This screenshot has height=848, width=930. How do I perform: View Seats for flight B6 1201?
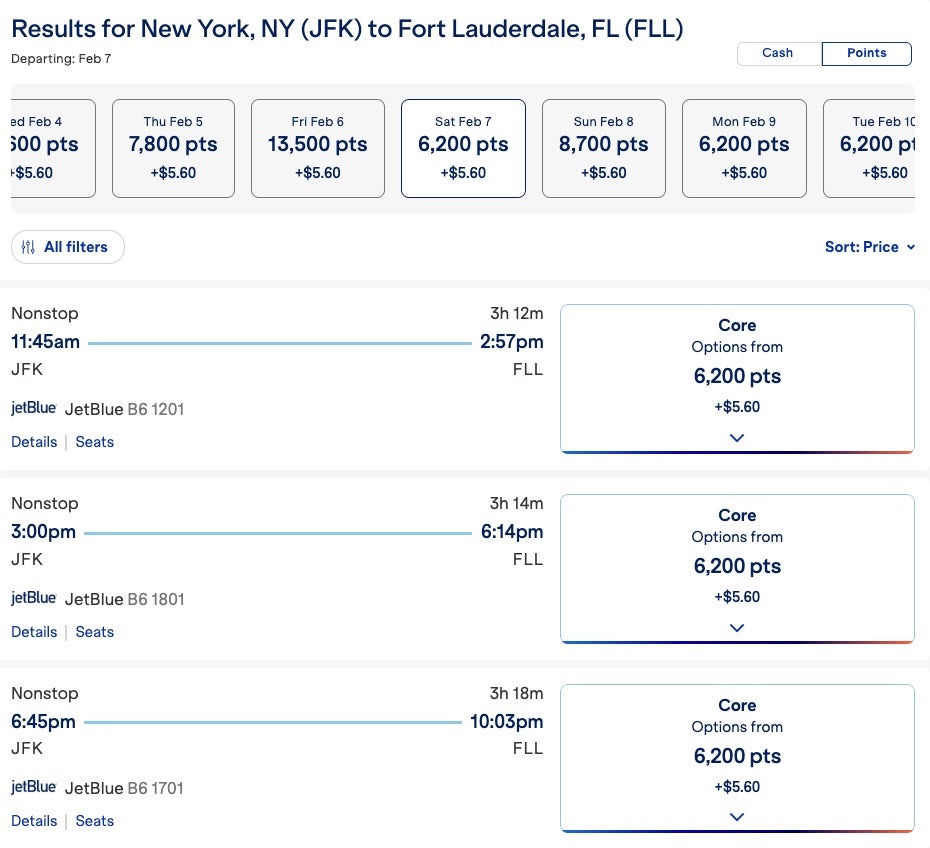[x=95, y=442]
